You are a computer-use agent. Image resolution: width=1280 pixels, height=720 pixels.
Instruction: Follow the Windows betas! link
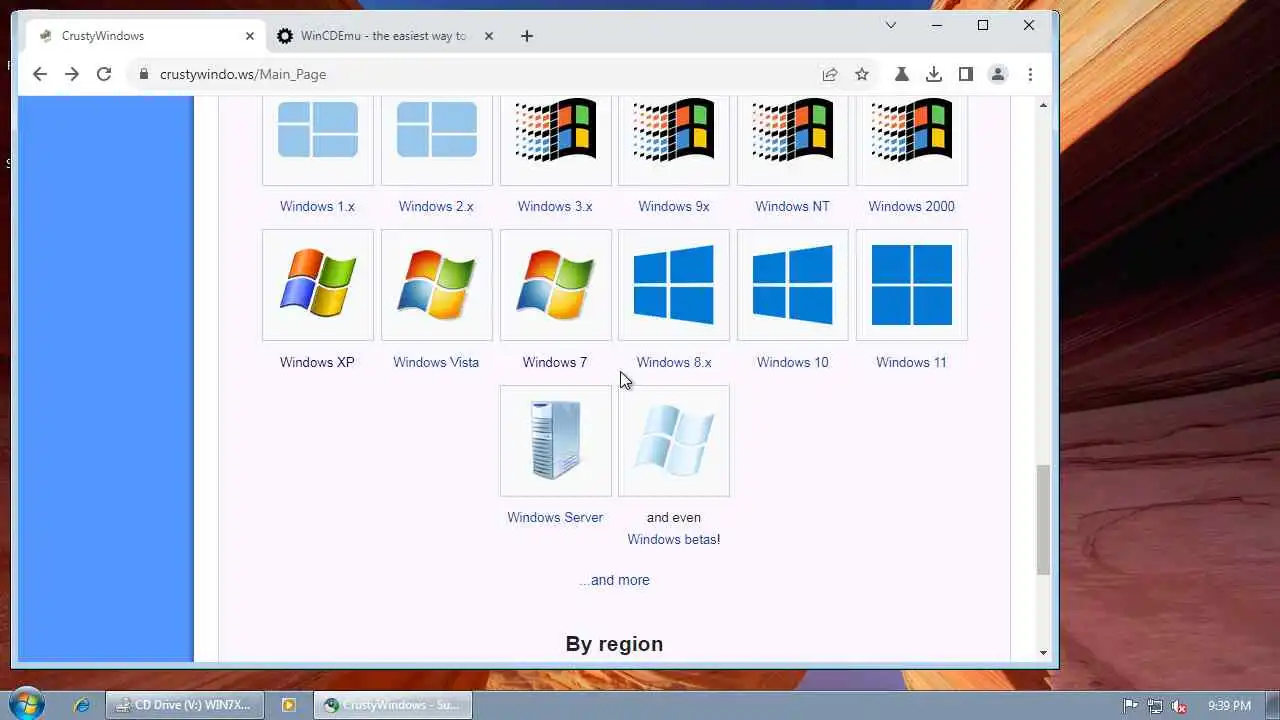(674, 539)
